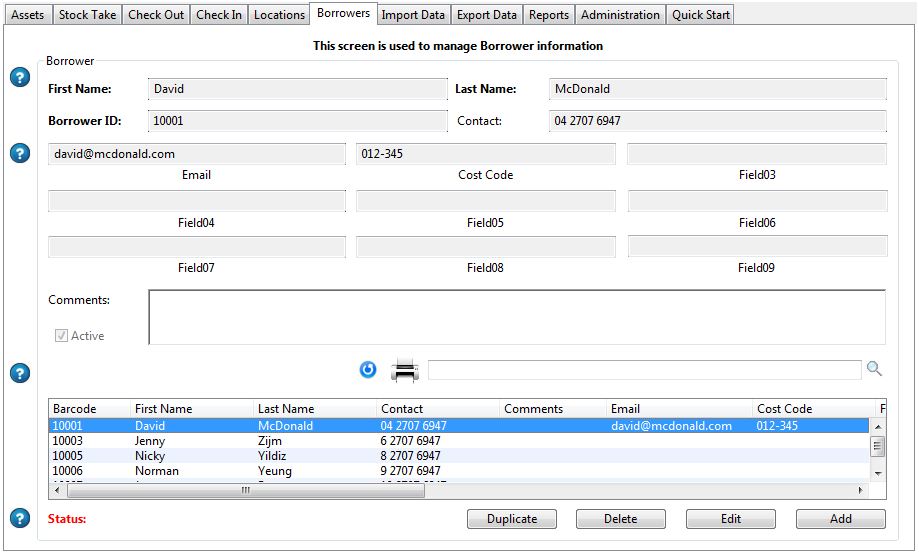Click the help icon beside the search bar
Screen dimensions: 919x554
point(20,373)
